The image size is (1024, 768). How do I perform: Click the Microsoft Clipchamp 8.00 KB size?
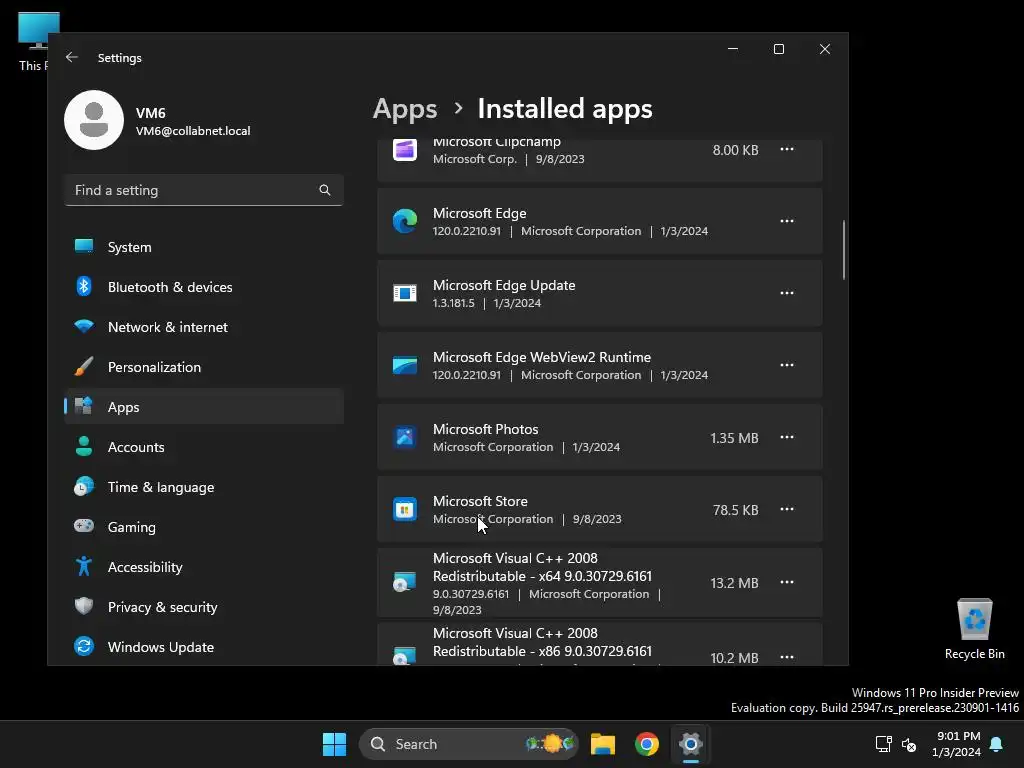point(735,150)
